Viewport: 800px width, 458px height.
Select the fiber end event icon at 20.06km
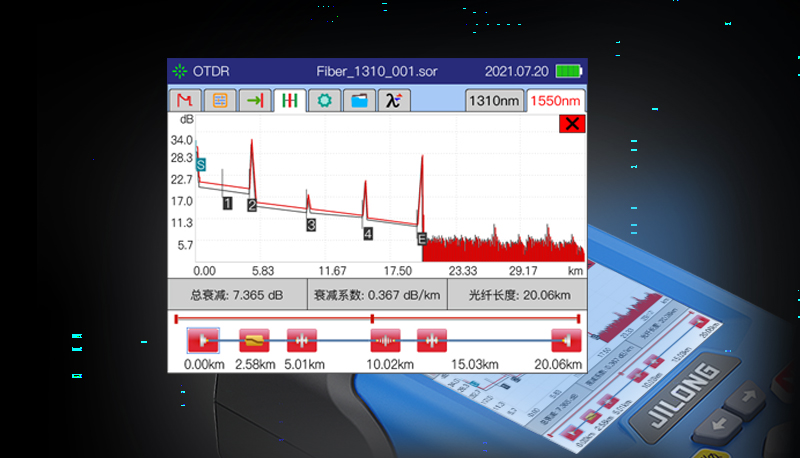click(566, 340)
